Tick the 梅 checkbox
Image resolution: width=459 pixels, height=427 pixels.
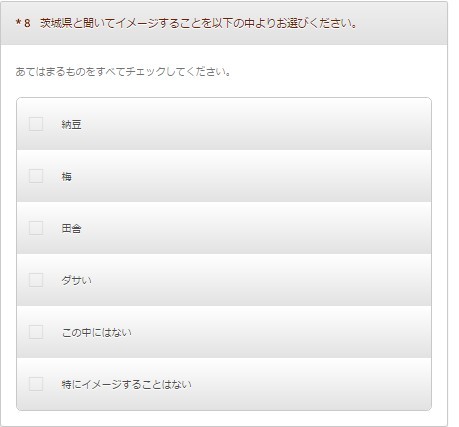pos(36,176)
